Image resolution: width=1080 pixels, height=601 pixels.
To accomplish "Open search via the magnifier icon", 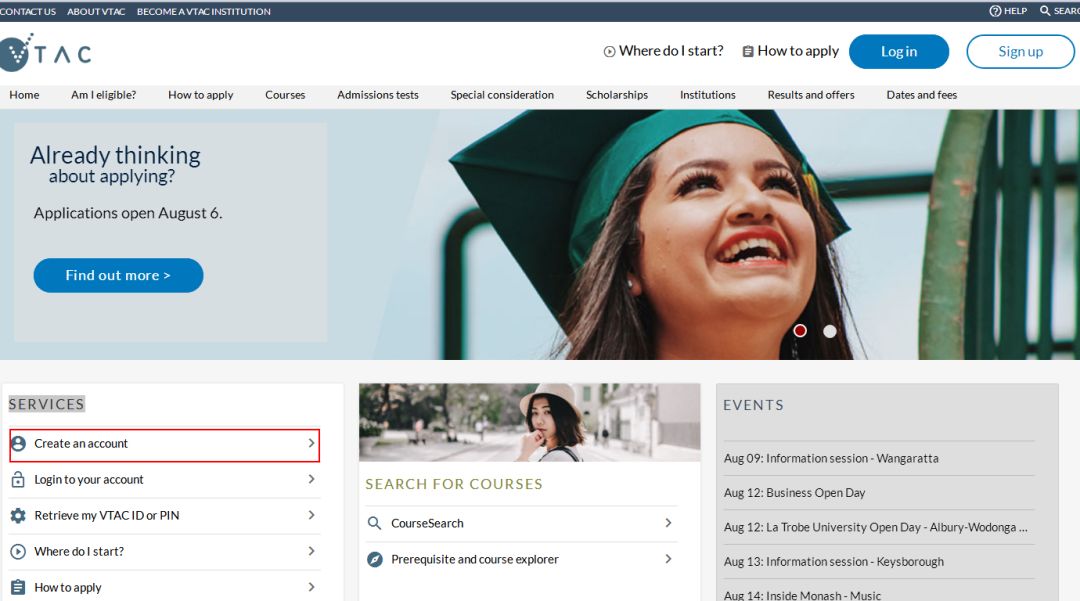I will pyautogui.click(x=1045, y=11).
